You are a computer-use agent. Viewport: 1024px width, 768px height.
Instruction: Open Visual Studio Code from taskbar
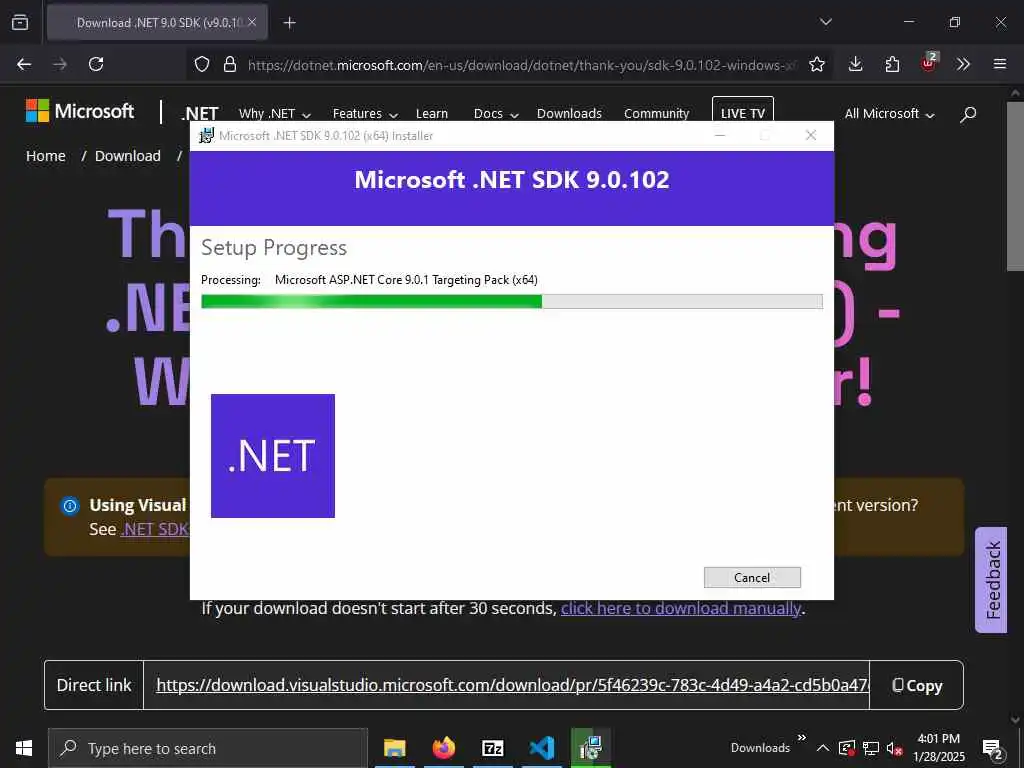tap(541, 748)
